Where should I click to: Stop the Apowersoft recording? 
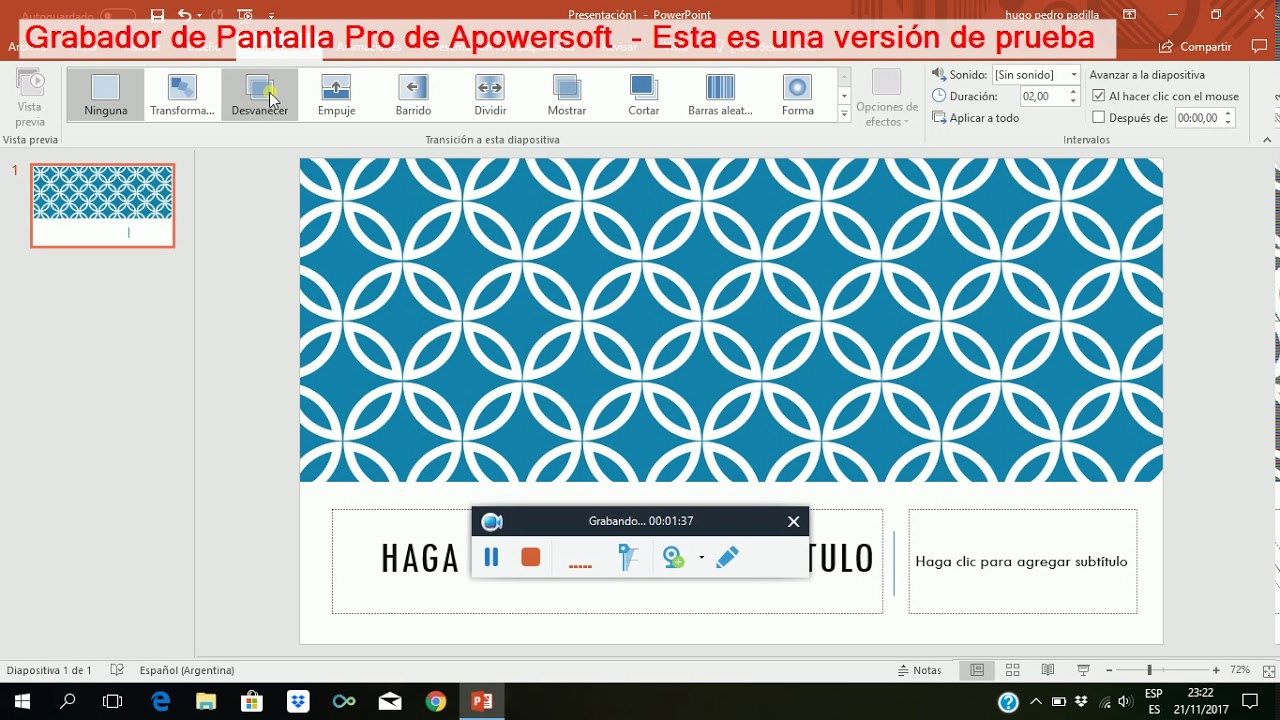click(x=531, y=557)
